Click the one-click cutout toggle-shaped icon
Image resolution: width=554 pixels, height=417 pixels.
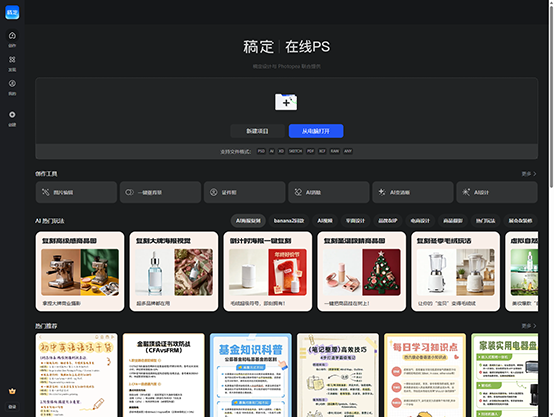pos(130,192)
